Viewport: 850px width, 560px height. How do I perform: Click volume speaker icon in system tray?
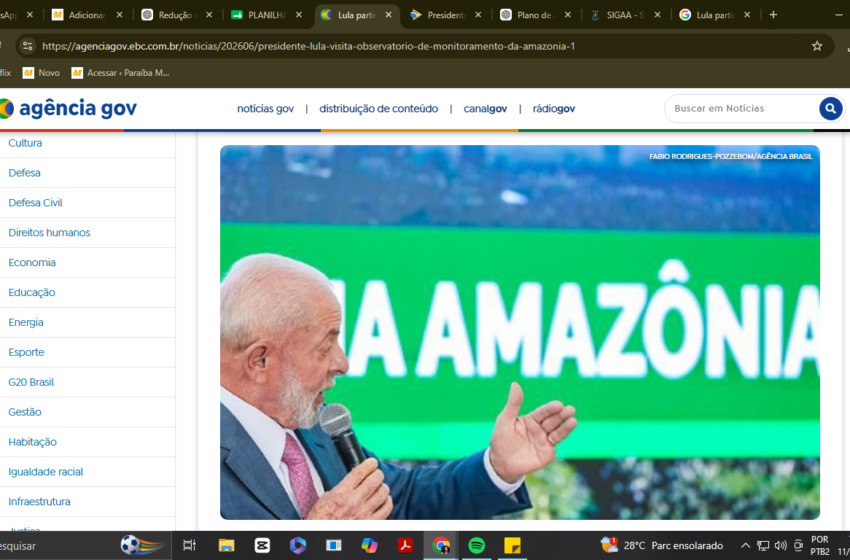tap(781, 545)
